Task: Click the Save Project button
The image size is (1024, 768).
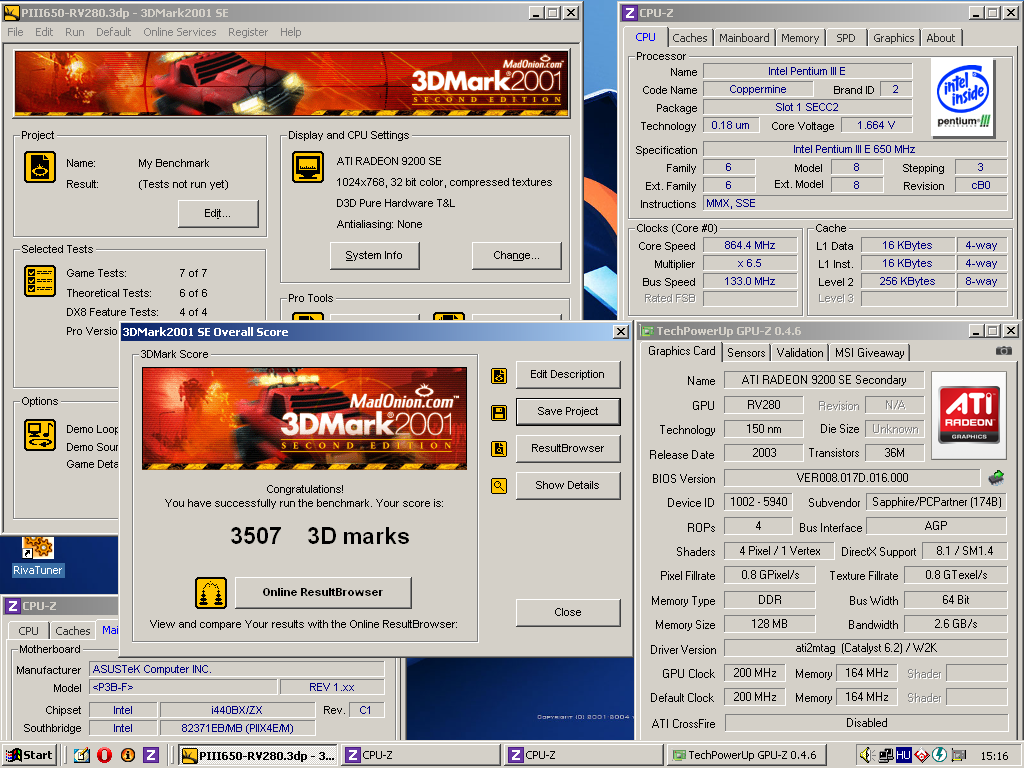Action: pyautogui.click(x=568, y=411)
